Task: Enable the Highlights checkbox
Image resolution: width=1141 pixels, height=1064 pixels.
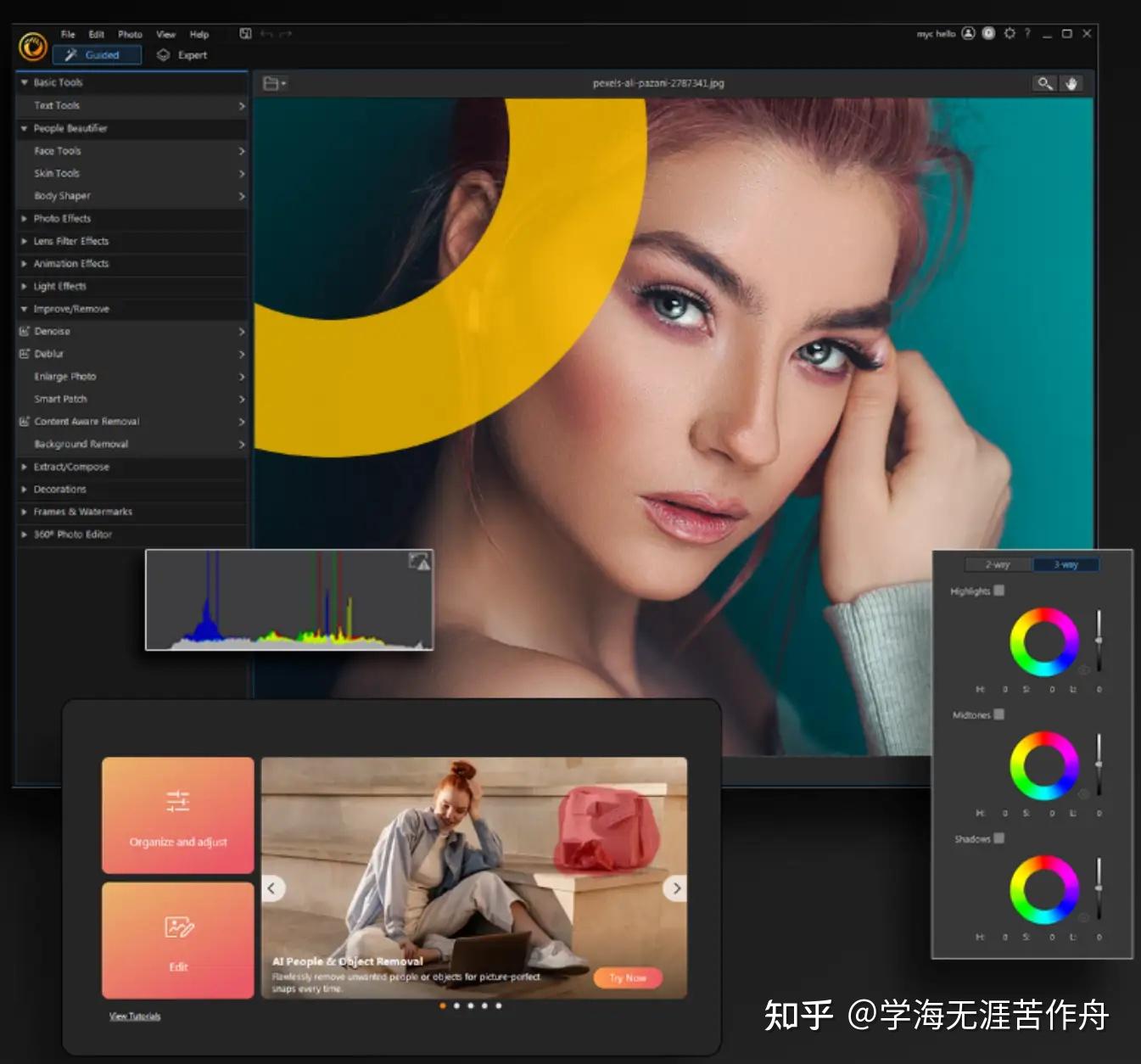Action: [999, 590]
